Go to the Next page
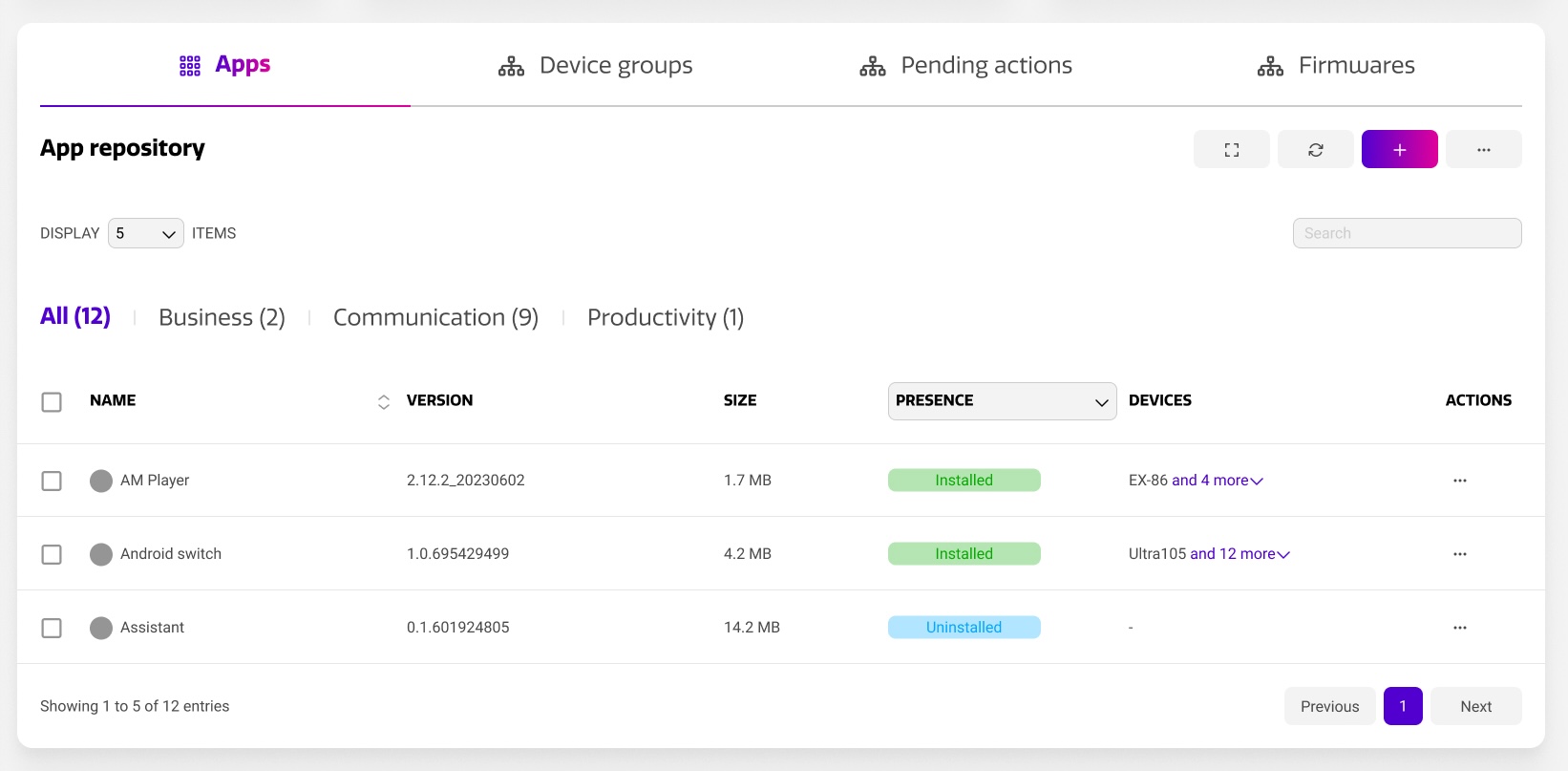The width and height of the screenshot is (1568, 771). tap(1475, 706)
